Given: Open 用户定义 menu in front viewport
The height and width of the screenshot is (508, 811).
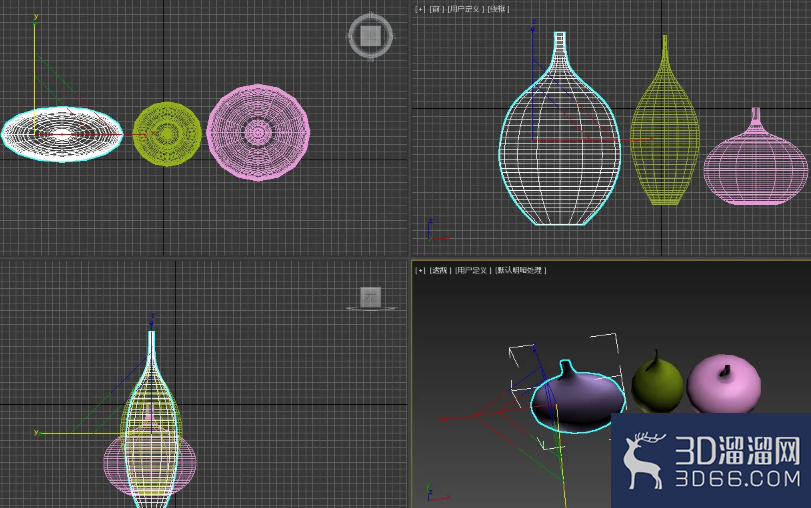Looking at the screenshot, I should click(x=465, y=9).
